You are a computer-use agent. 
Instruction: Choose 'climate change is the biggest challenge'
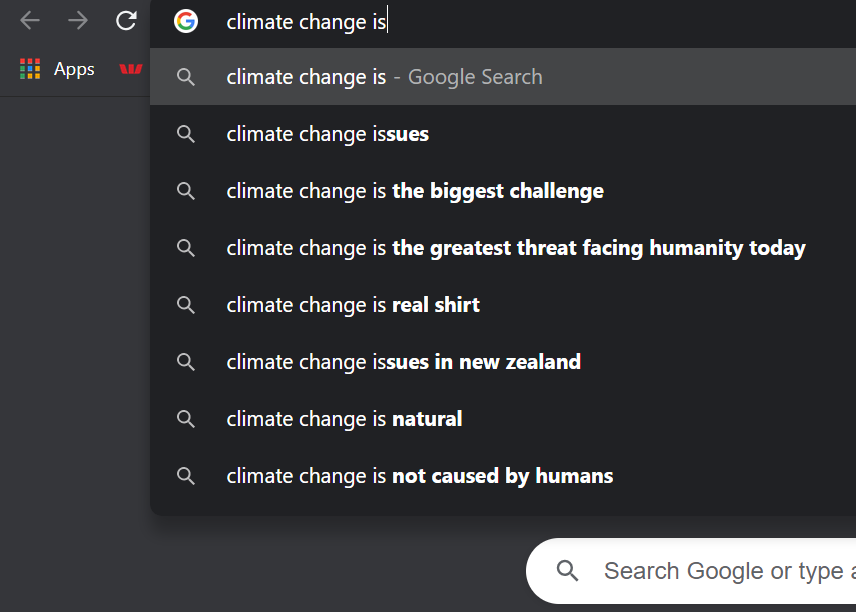click(x=503, y=191)
